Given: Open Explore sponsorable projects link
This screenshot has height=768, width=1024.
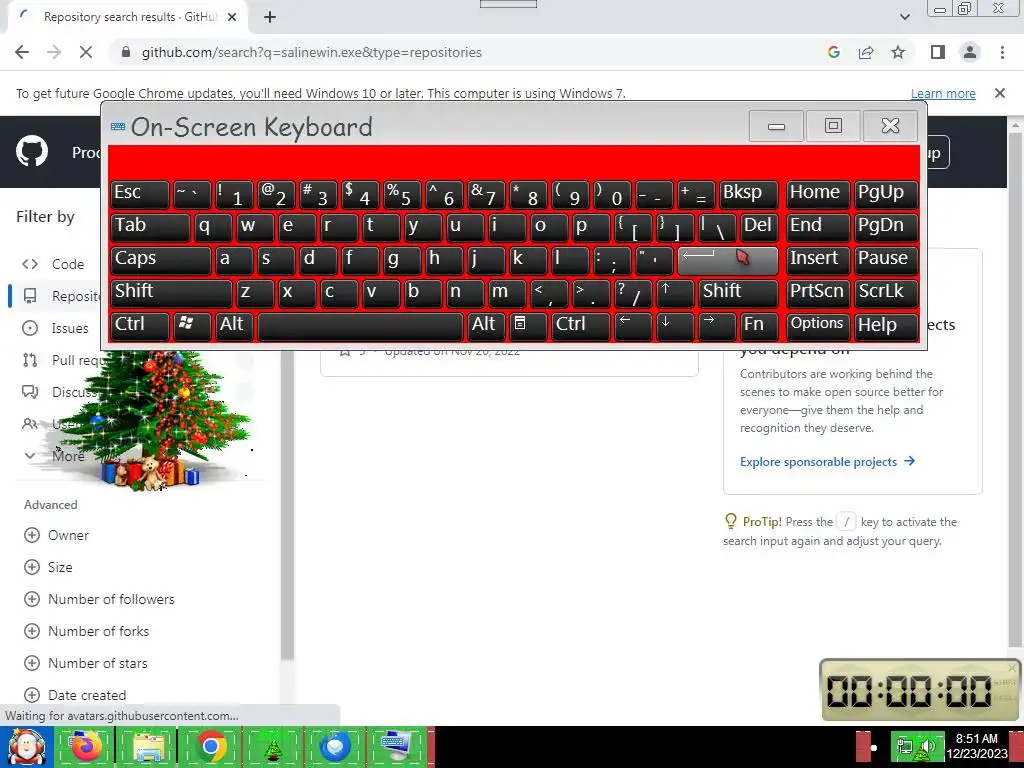Looking at the screenshot, I should click(827, 462).
